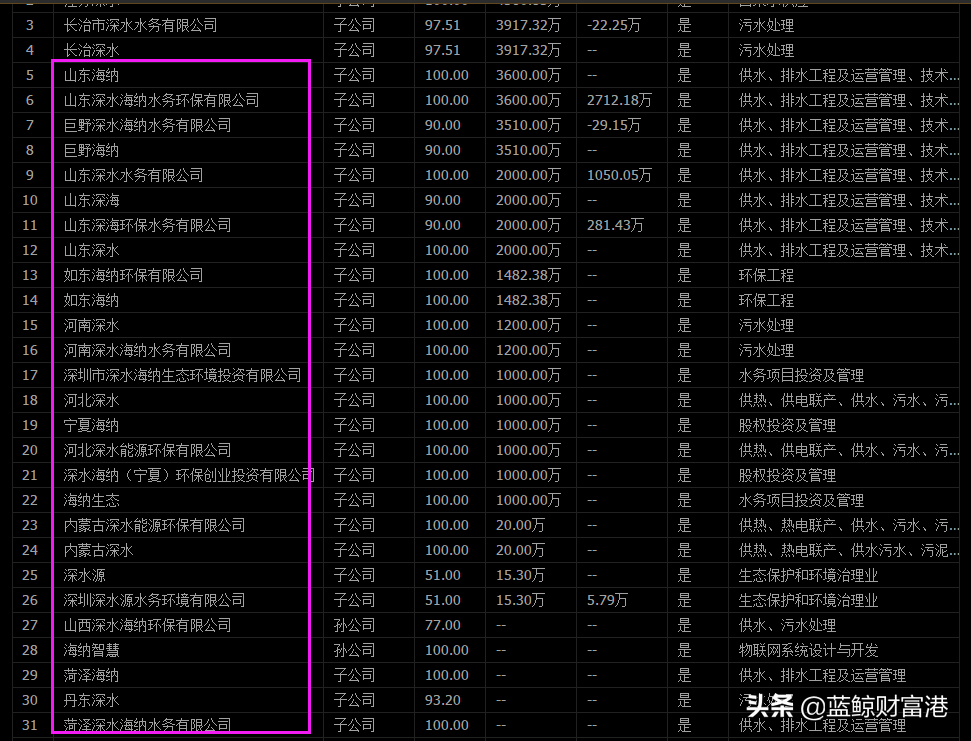
Task: Click 水务项目投资及管理 in row 17
Action: [x=801, y=375]
